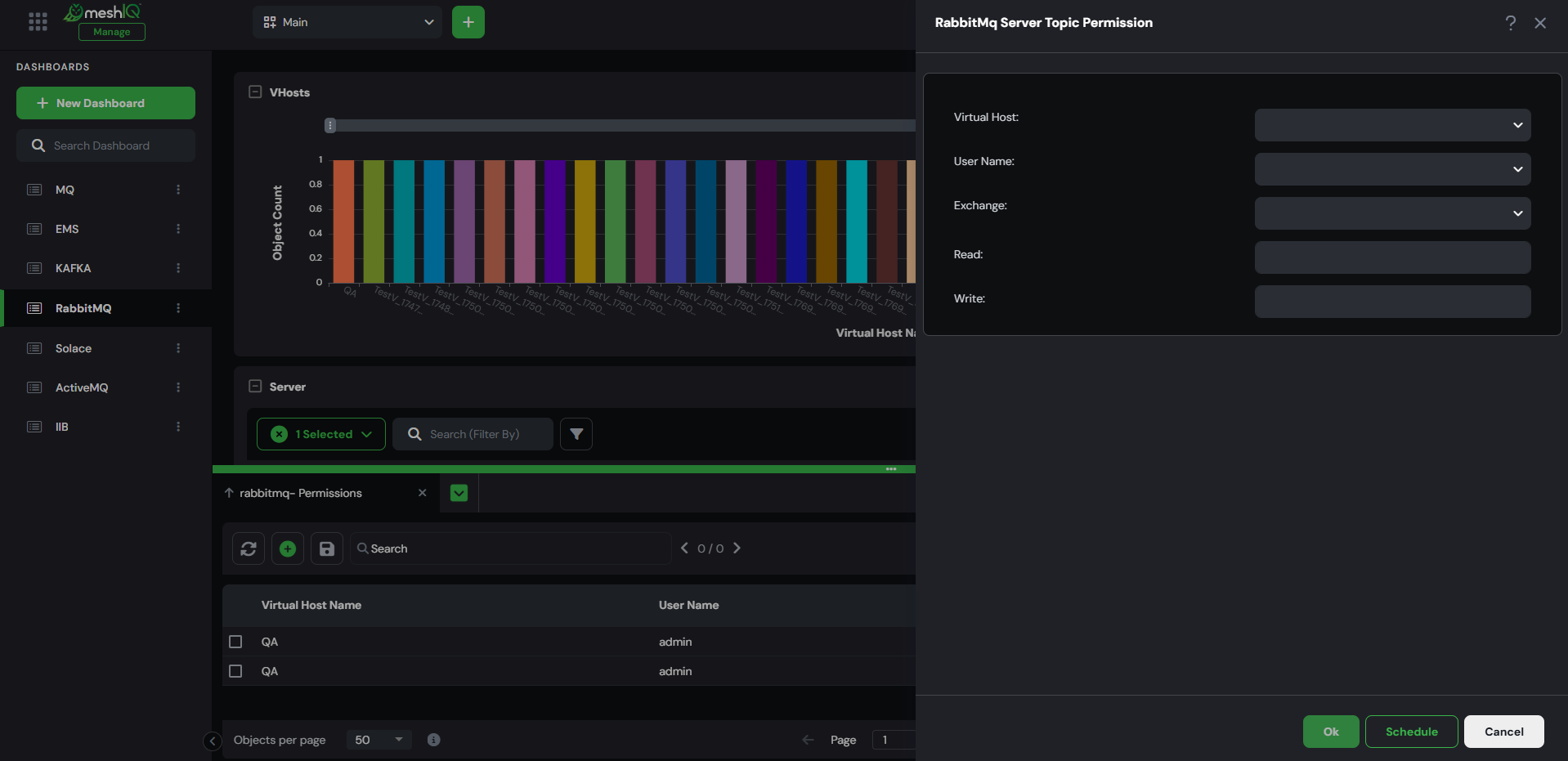Focus the Read permission input field
The width and height of the screenshot is (1568, 761).
(1393, 257)
